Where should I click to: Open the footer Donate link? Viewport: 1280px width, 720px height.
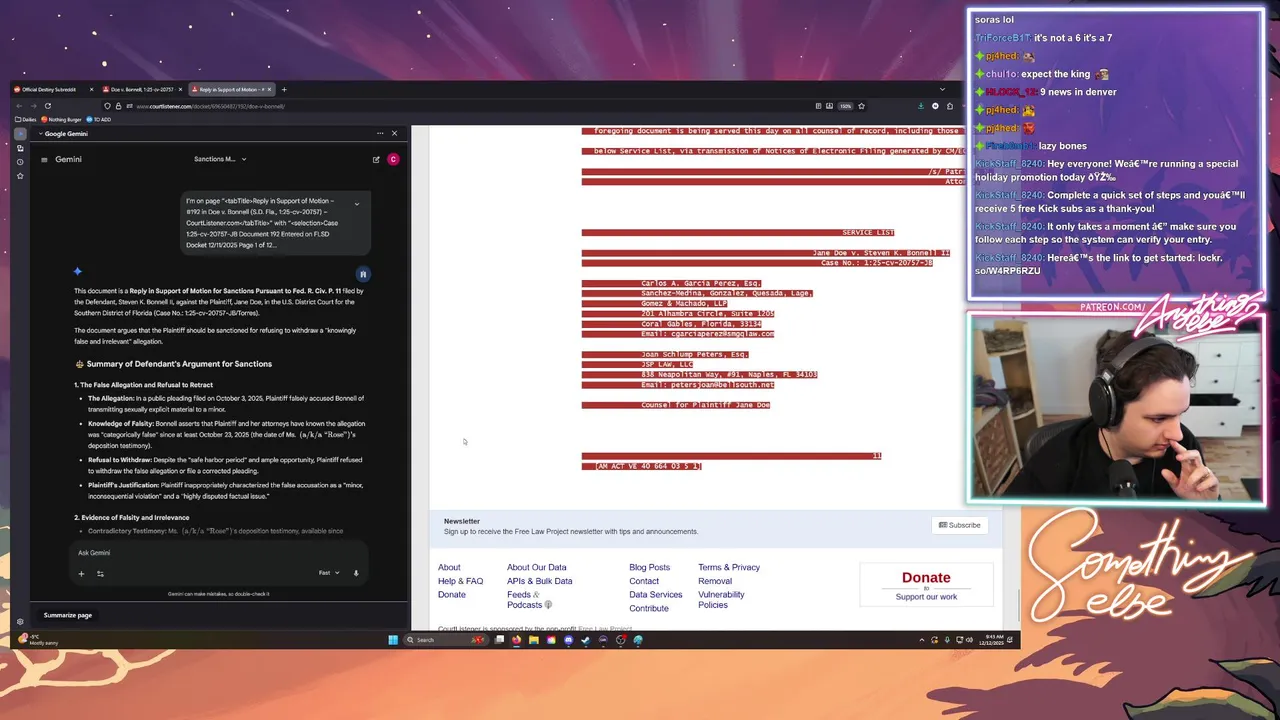coord(452,595)
